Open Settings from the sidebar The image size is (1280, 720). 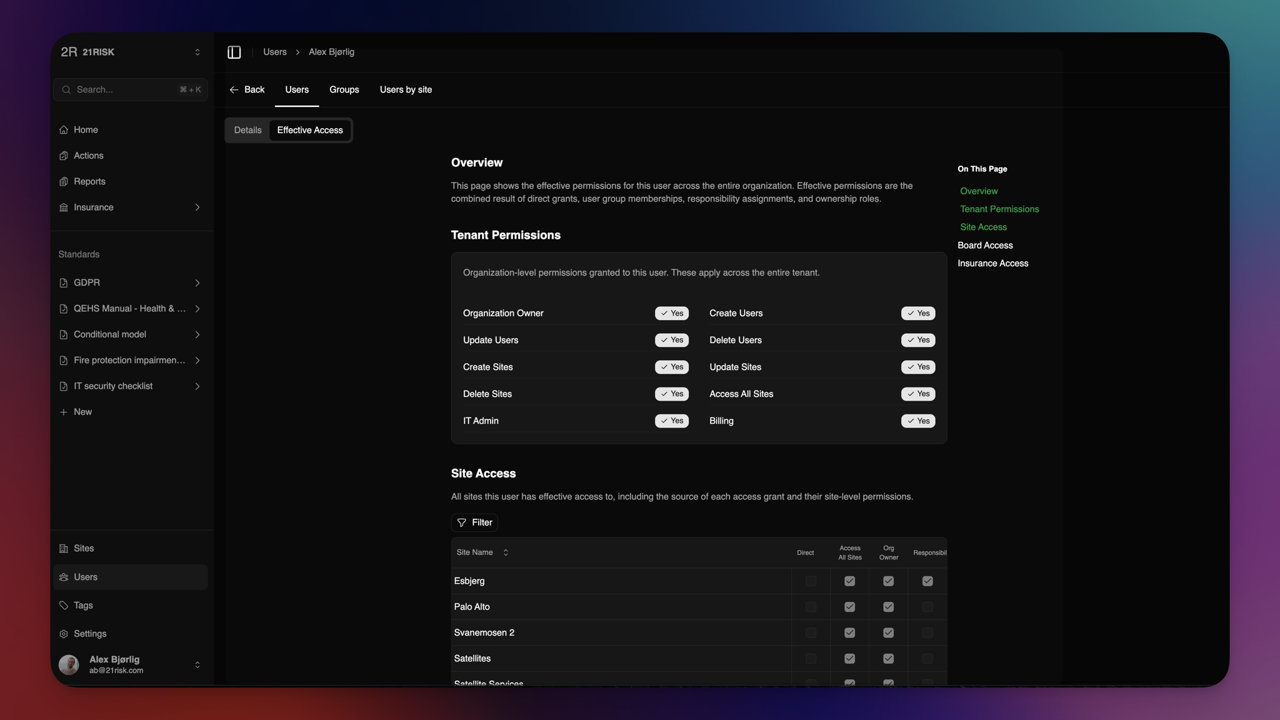[x=64, y=633]
